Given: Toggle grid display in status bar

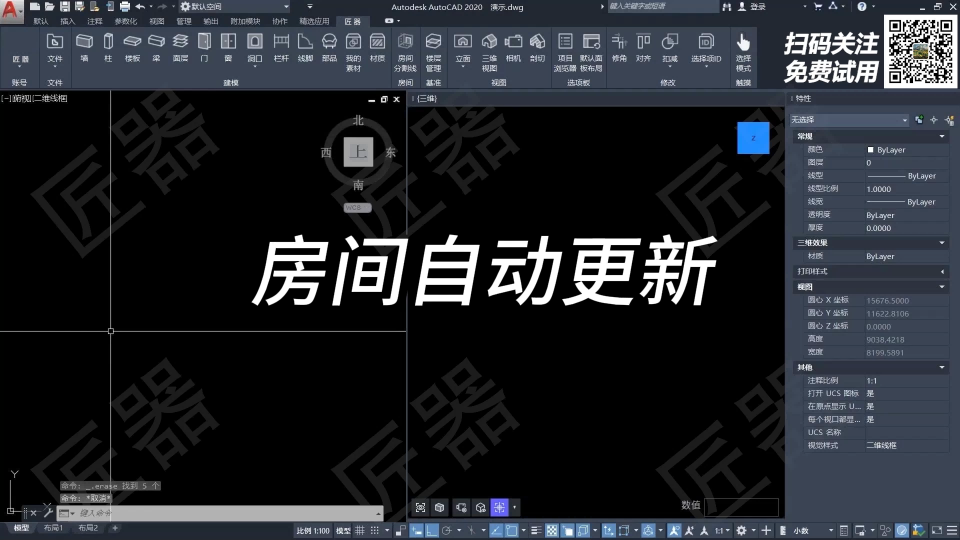Looking at the screenshot, I should (360, 531).
